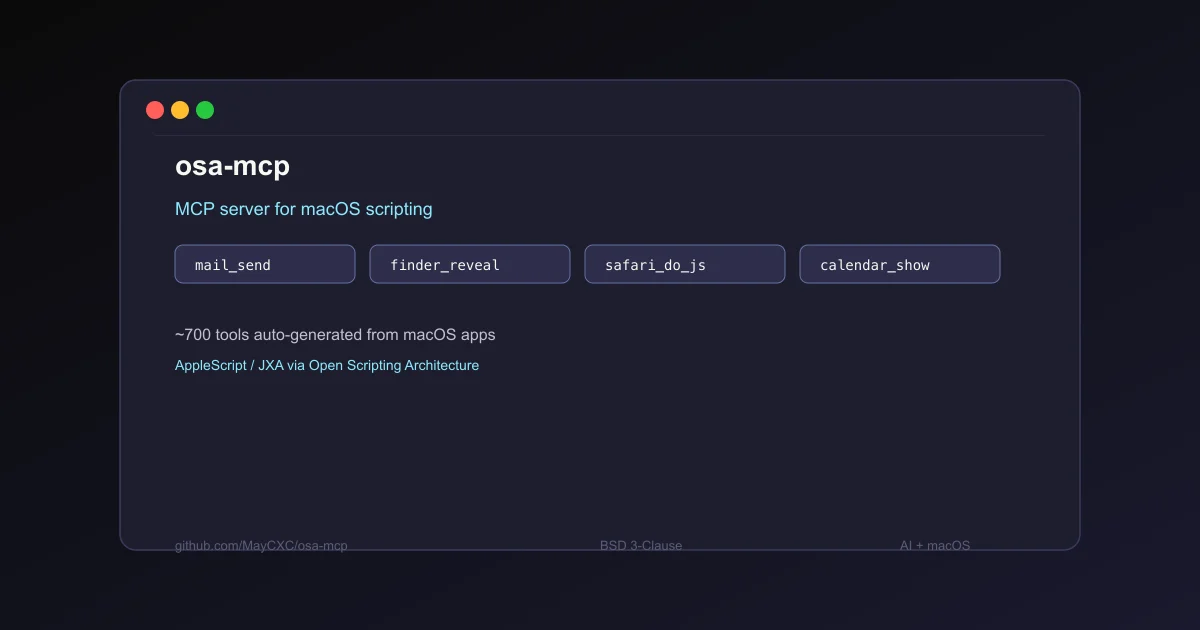
Task: Click the 'AI + macOS' footer label
Action: tap(935, 545)
